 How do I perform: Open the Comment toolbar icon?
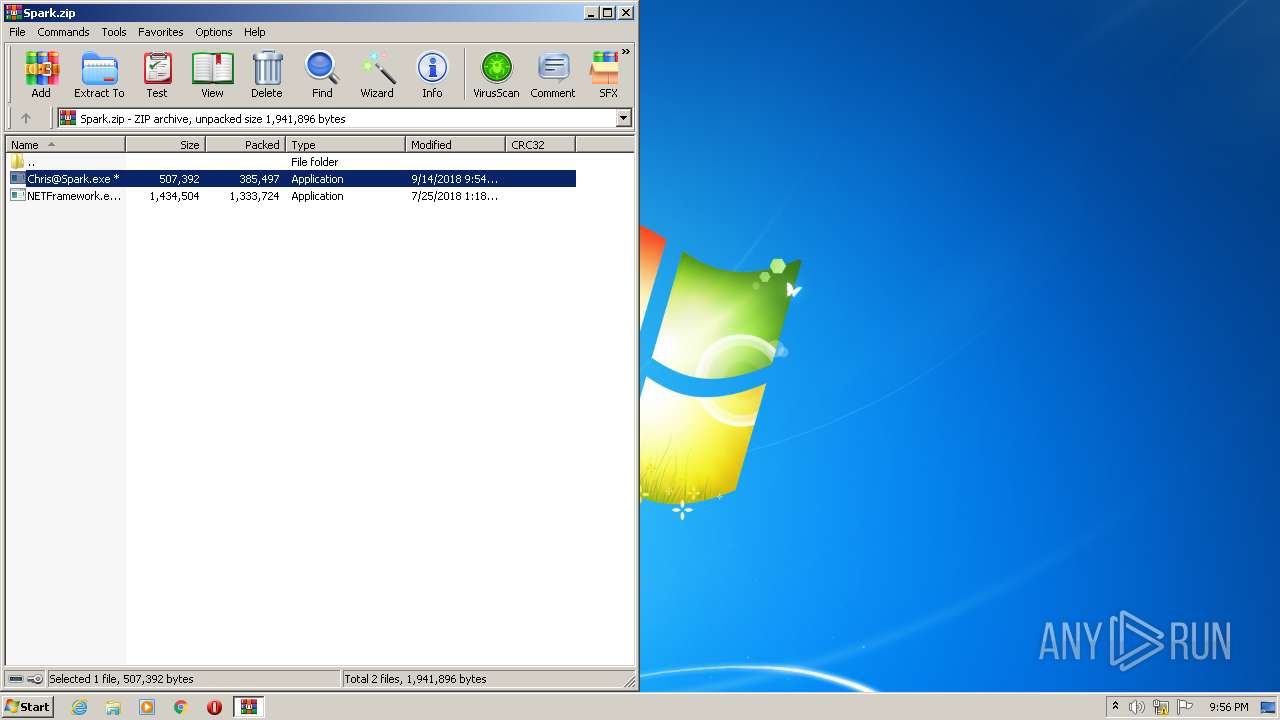click(553, 75)
